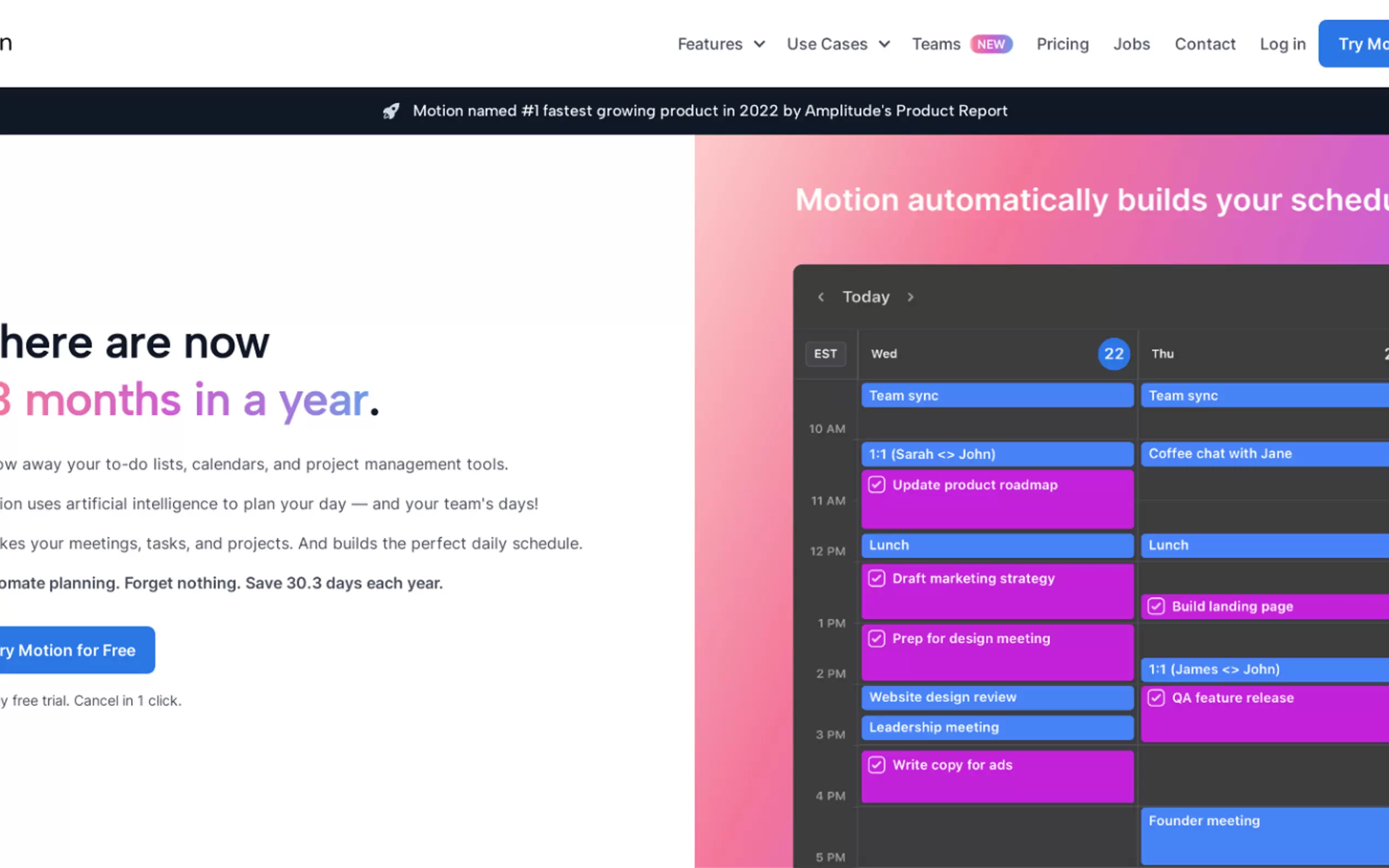1389x868 pixels.
Task: Expand the Features dropdown menu
Action: click(721, 44)
